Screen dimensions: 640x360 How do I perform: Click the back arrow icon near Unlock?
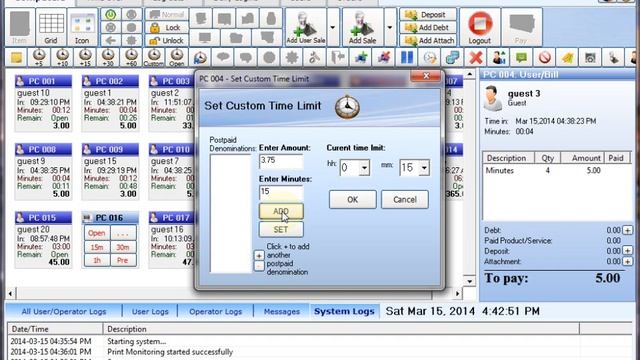tap(111, 40)
